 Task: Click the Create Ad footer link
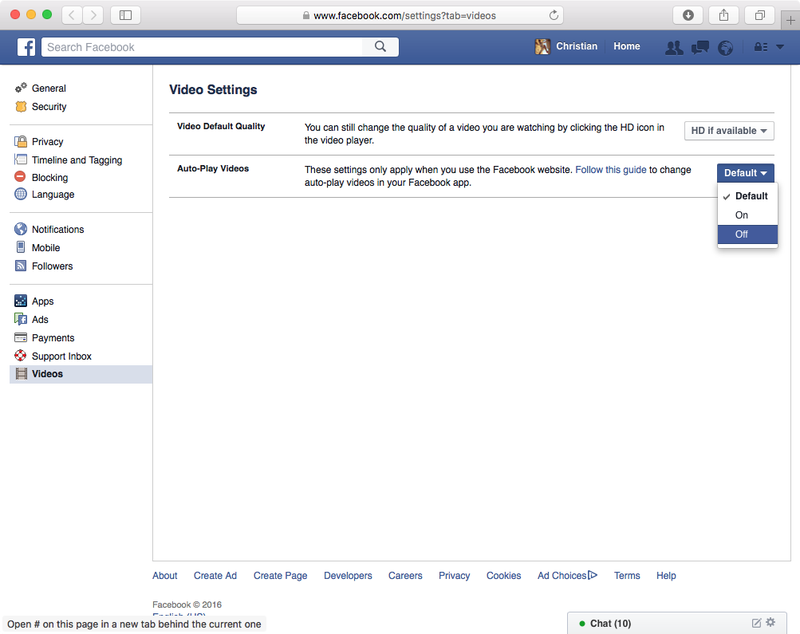click(x=215, y=575)
